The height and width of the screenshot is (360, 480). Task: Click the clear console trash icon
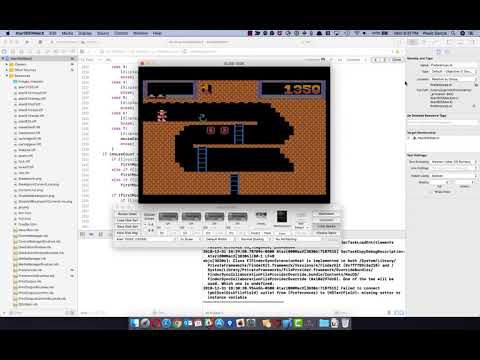389,313
